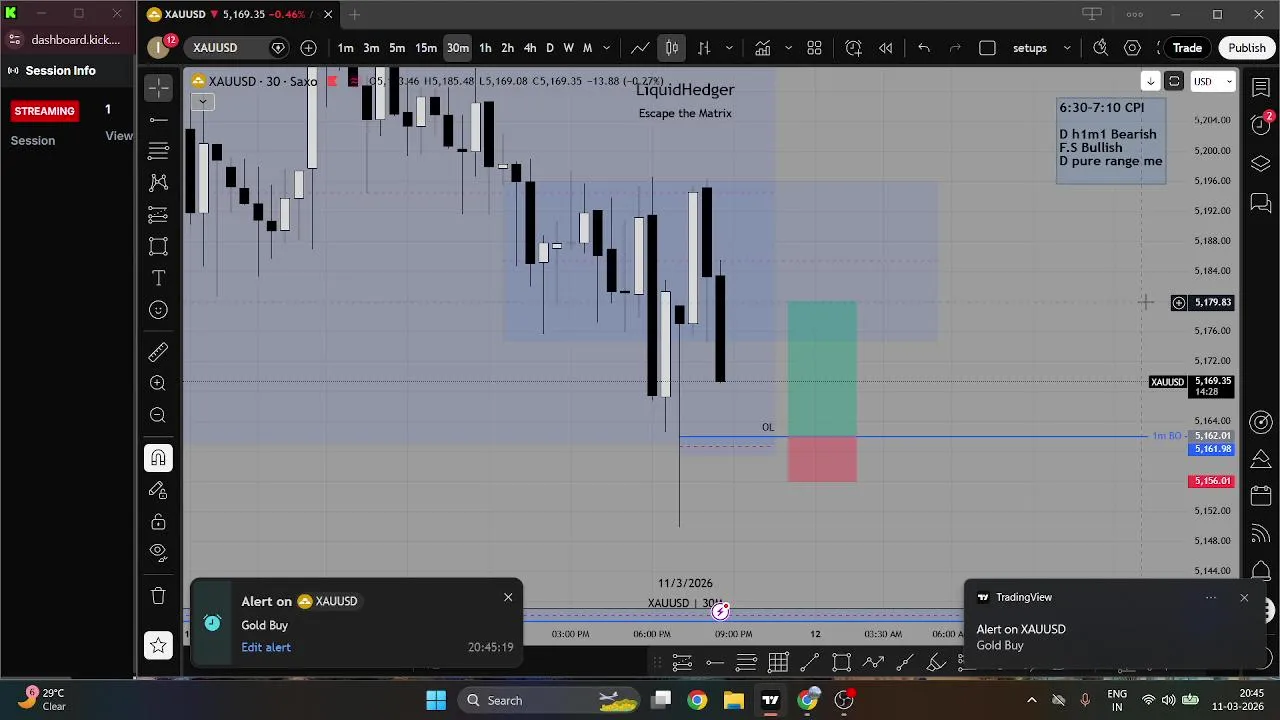Click the lightning event marker on timeline
Image resolution: width=1280 pixels, height=720 pixels.
[x=721, y=611]
